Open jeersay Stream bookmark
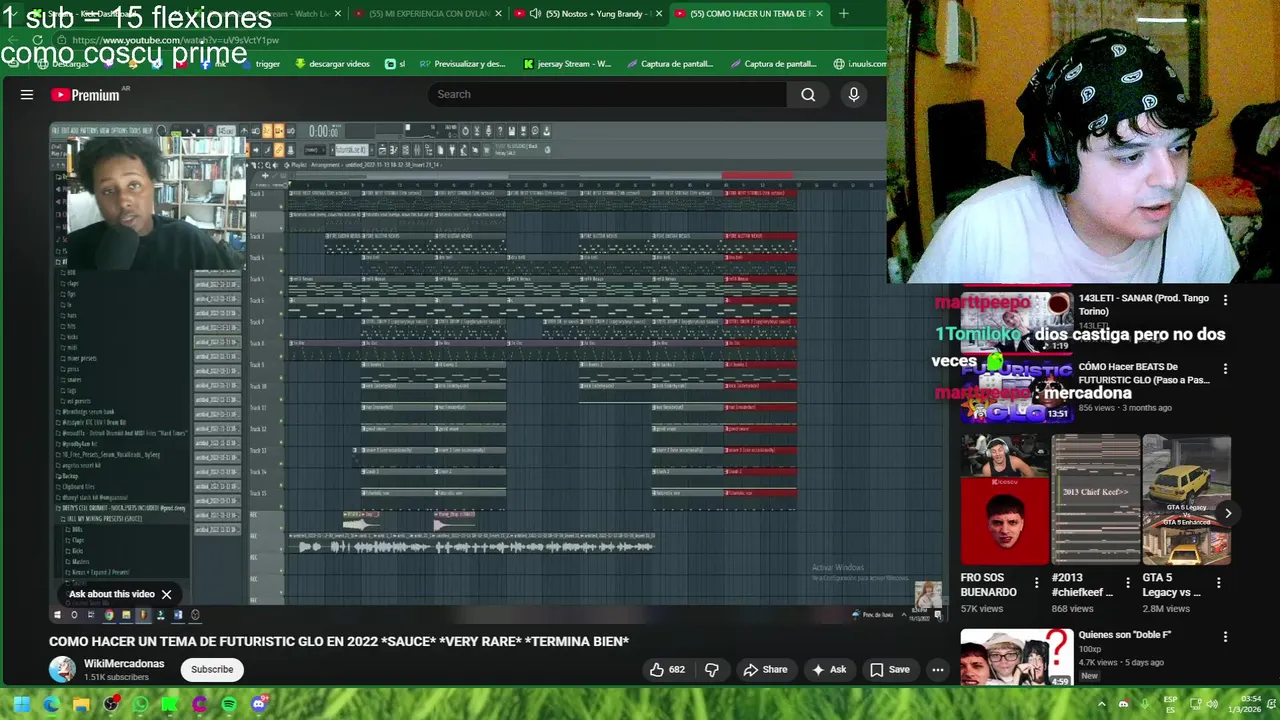This screenshot has width=1280, height=720. 567,64
